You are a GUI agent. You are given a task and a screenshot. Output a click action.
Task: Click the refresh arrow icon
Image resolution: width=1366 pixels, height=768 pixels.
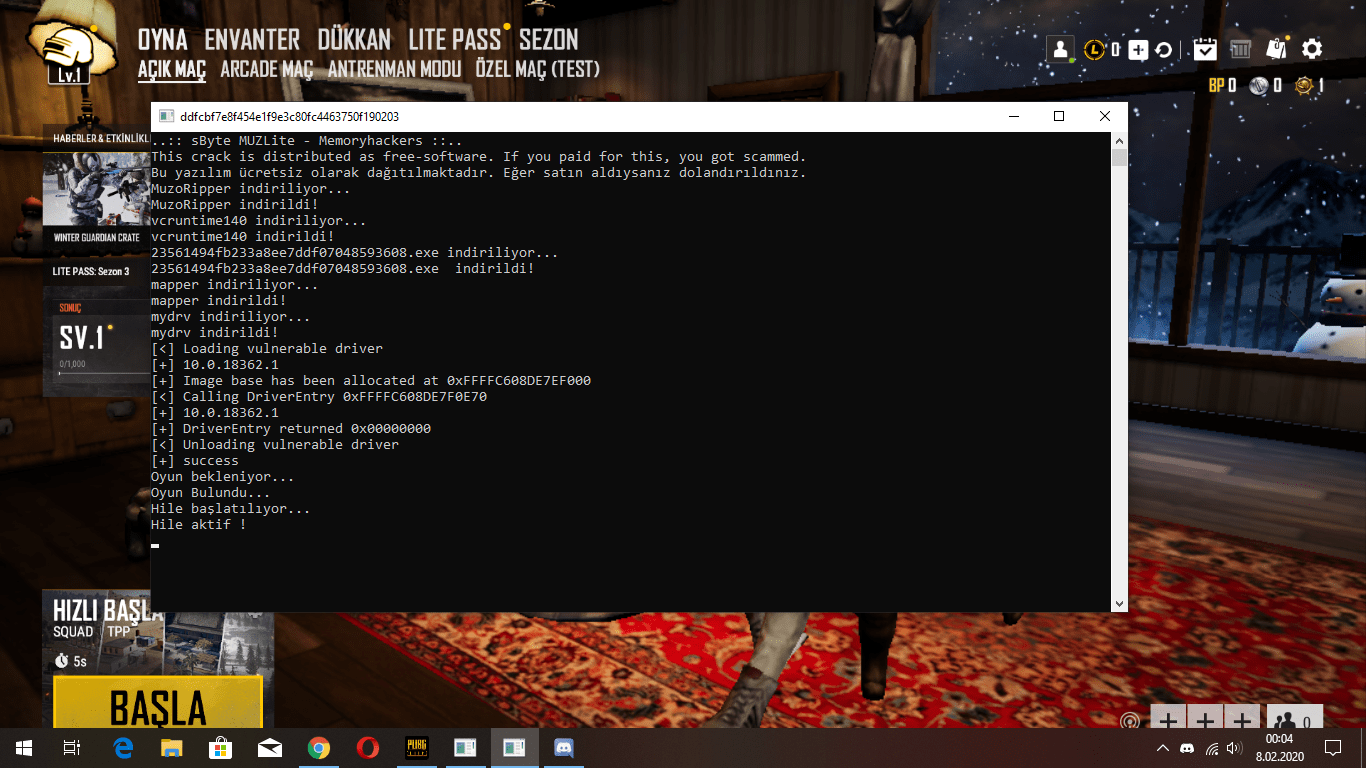(1164, 49)
